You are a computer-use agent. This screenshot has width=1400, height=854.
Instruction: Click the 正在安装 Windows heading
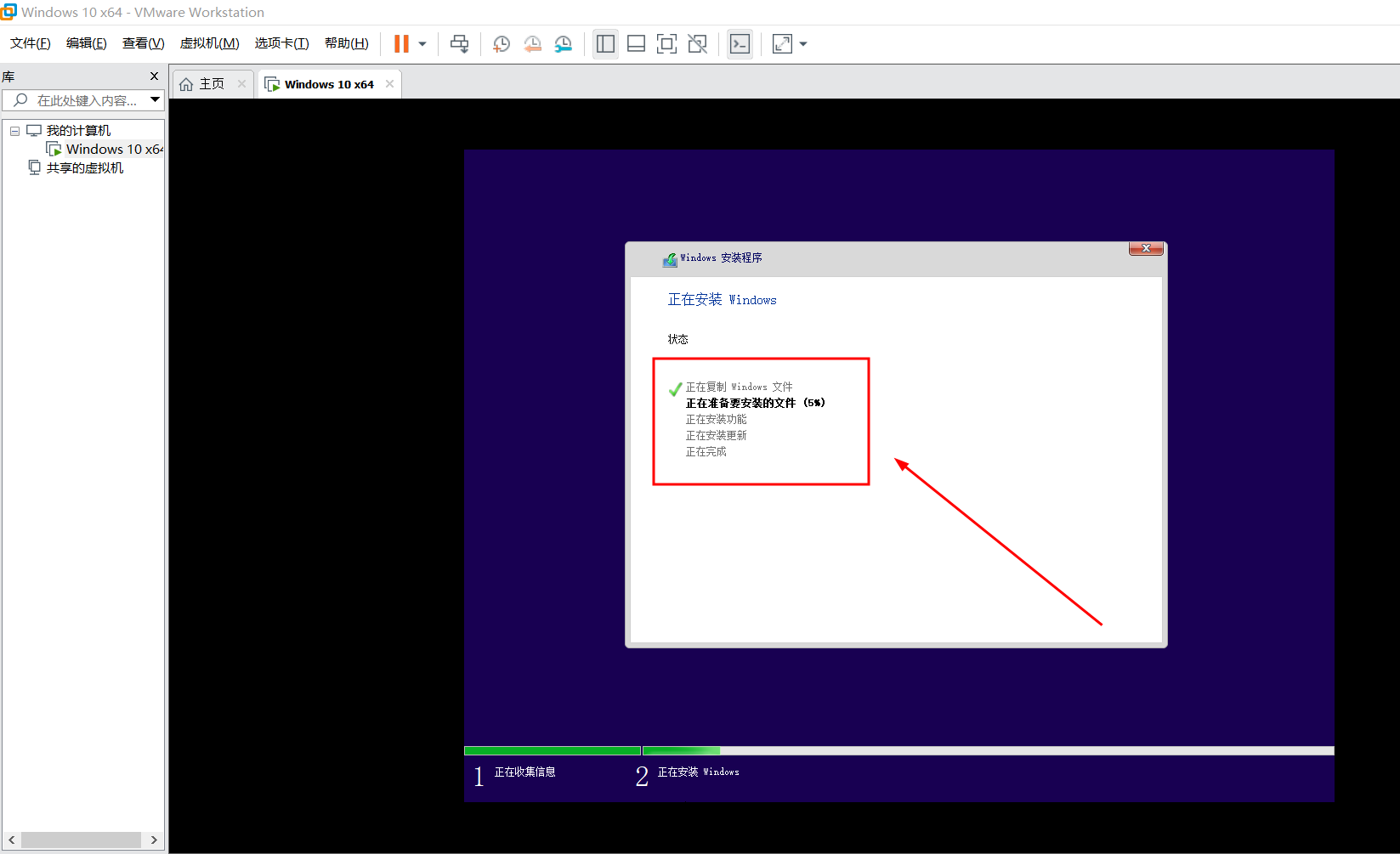click(x=722, y=299)
